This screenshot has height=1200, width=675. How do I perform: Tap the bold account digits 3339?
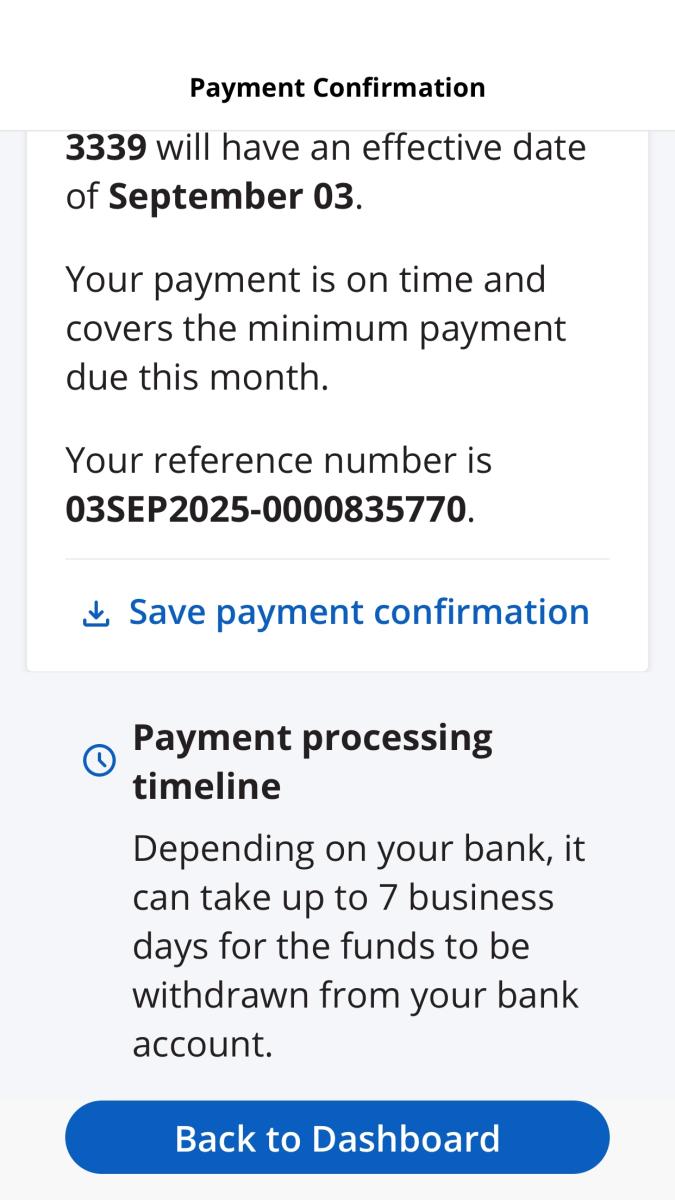pyautogui.click(x=106, y=148)
